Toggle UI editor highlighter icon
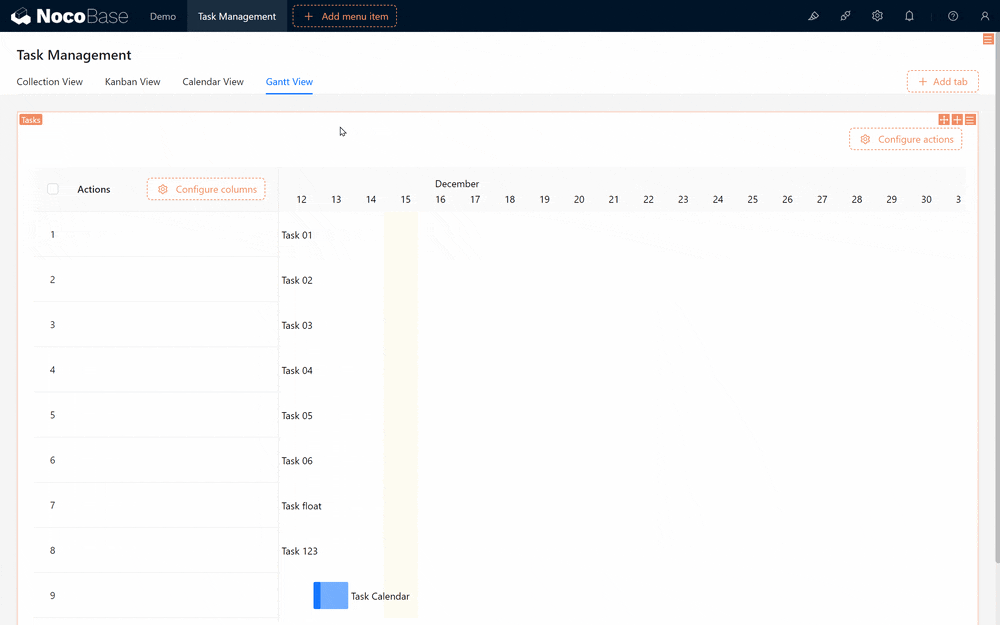This screenshot has height=625, width=1000. [x=813, y=16]
